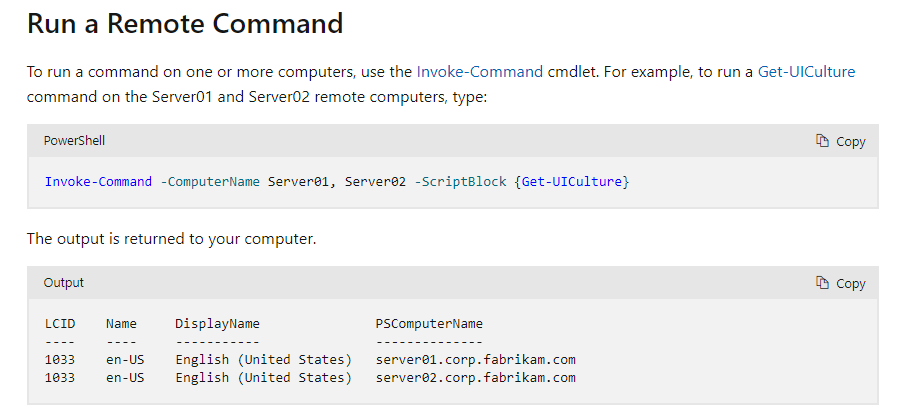Follow the Get-UICulture link in the paragraph
898x413 pixels.
[806, 72]
